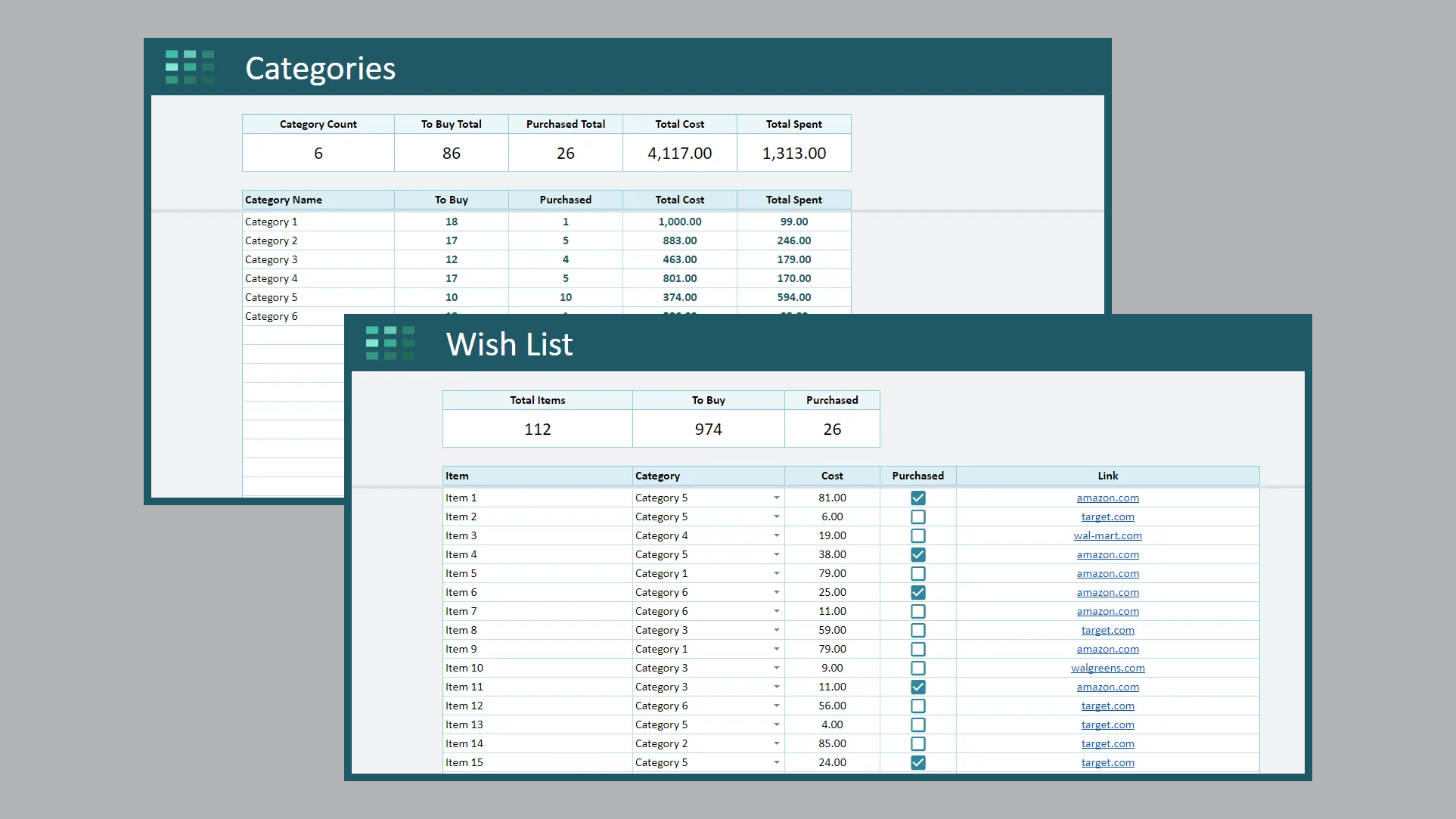Click the grid logo icon on Categories header
Image resolution: width=1456 pixels, height=819 pixels.
pyautogui.click(x=189, y=67)
